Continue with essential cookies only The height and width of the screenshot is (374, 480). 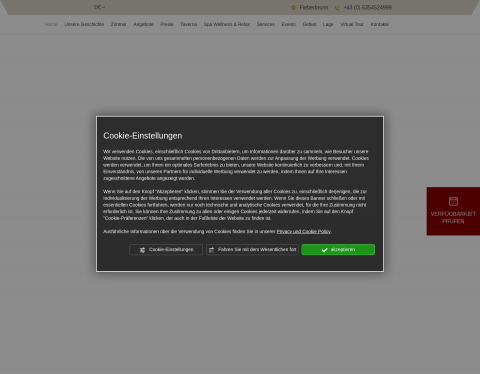coord(252,250)
